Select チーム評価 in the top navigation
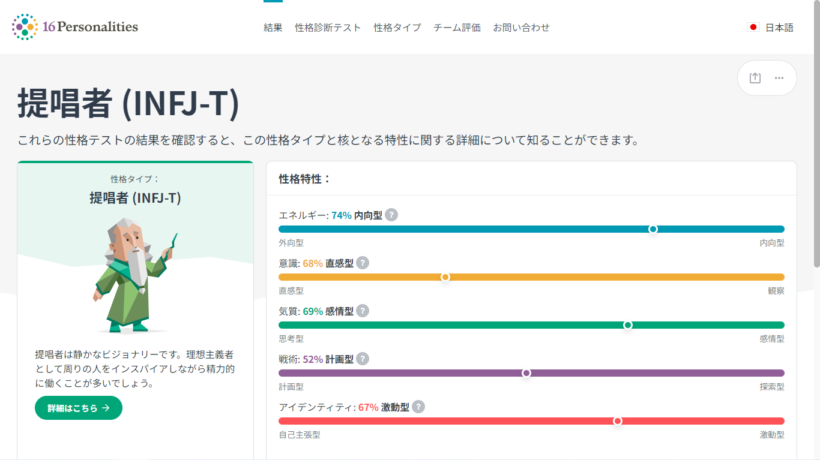 click(457, 27)
